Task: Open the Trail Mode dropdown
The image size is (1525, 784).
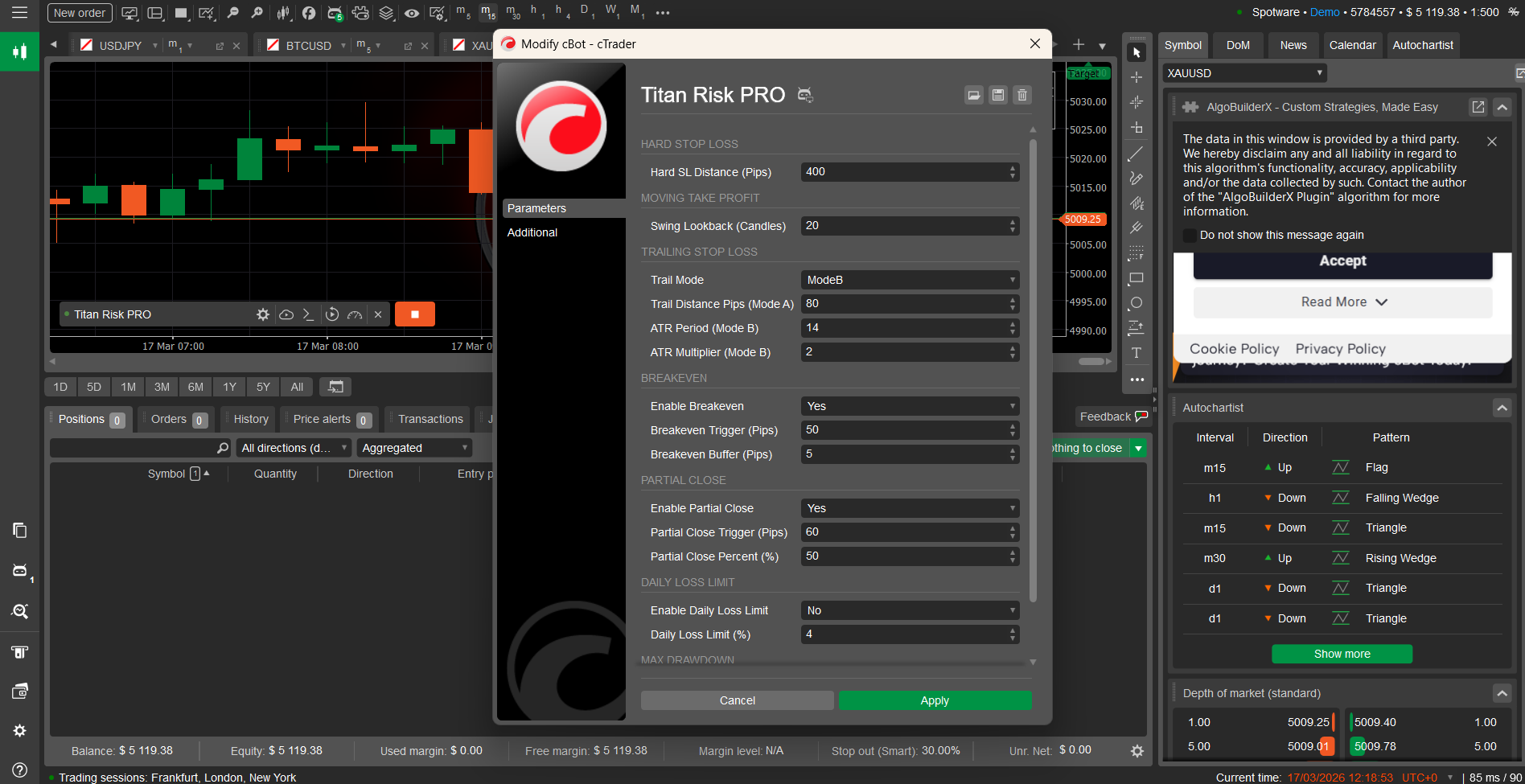Action: click(909, 280)
